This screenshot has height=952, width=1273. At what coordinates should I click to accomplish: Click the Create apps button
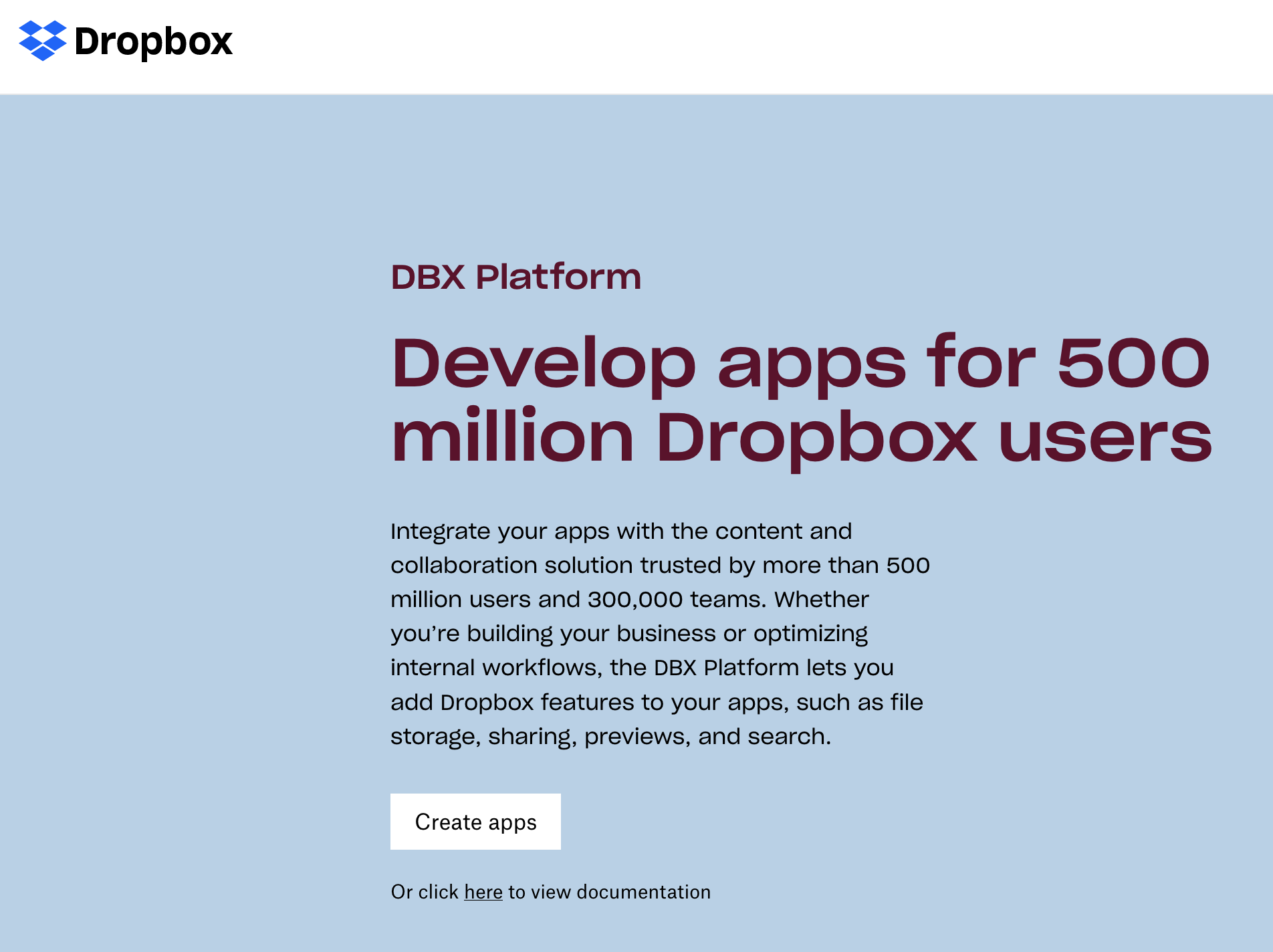475,822
